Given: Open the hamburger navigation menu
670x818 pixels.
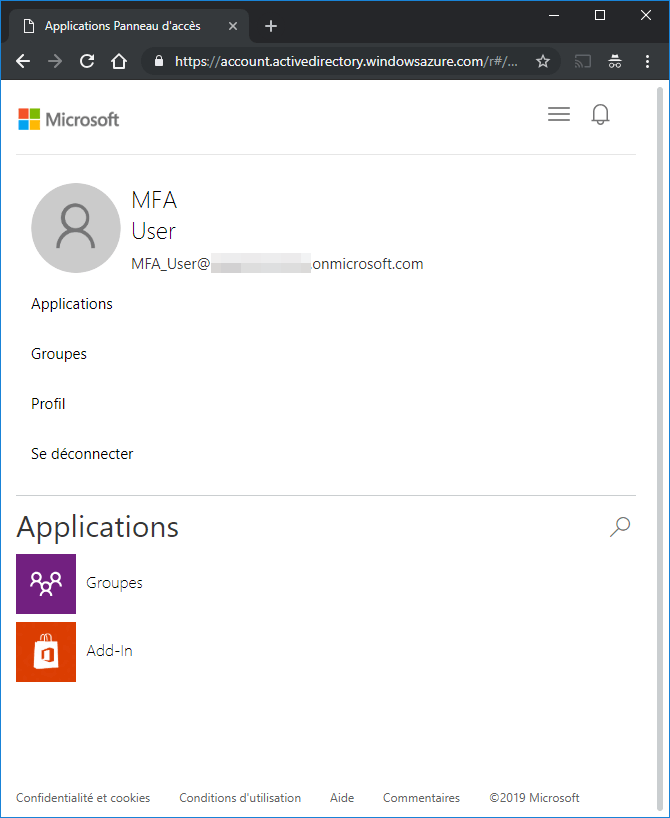Looking at the screenshot, I should click(x=558, y=114).
